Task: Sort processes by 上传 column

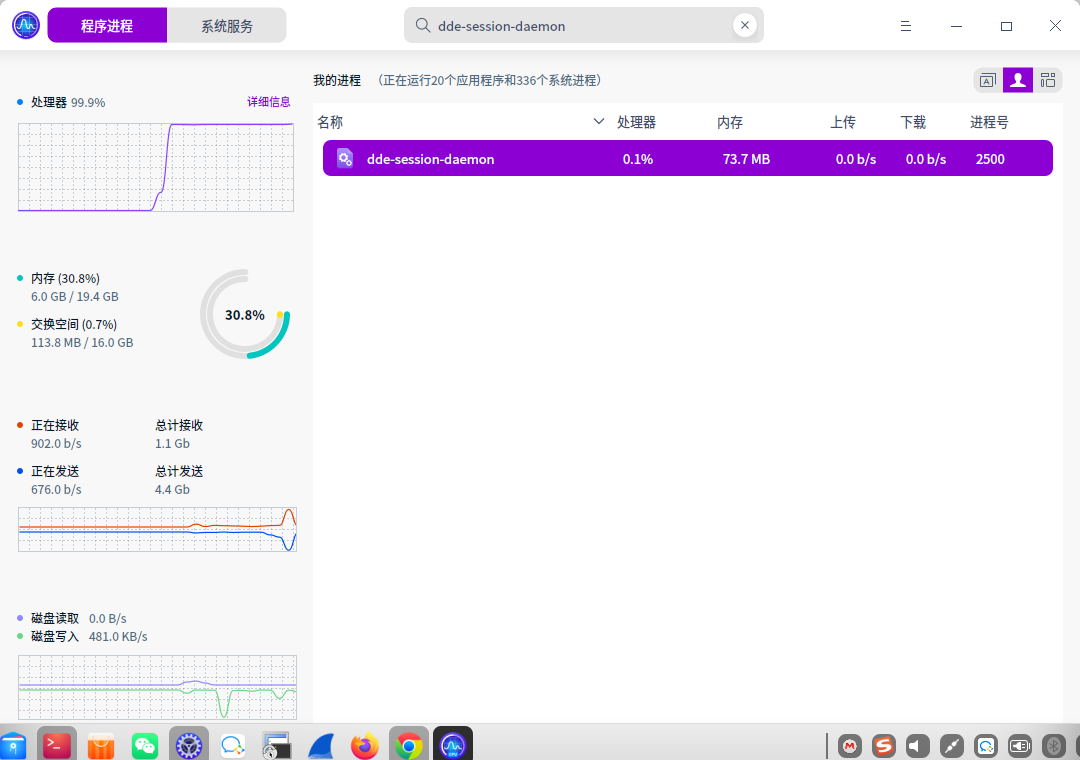Action: click(842, 123)
